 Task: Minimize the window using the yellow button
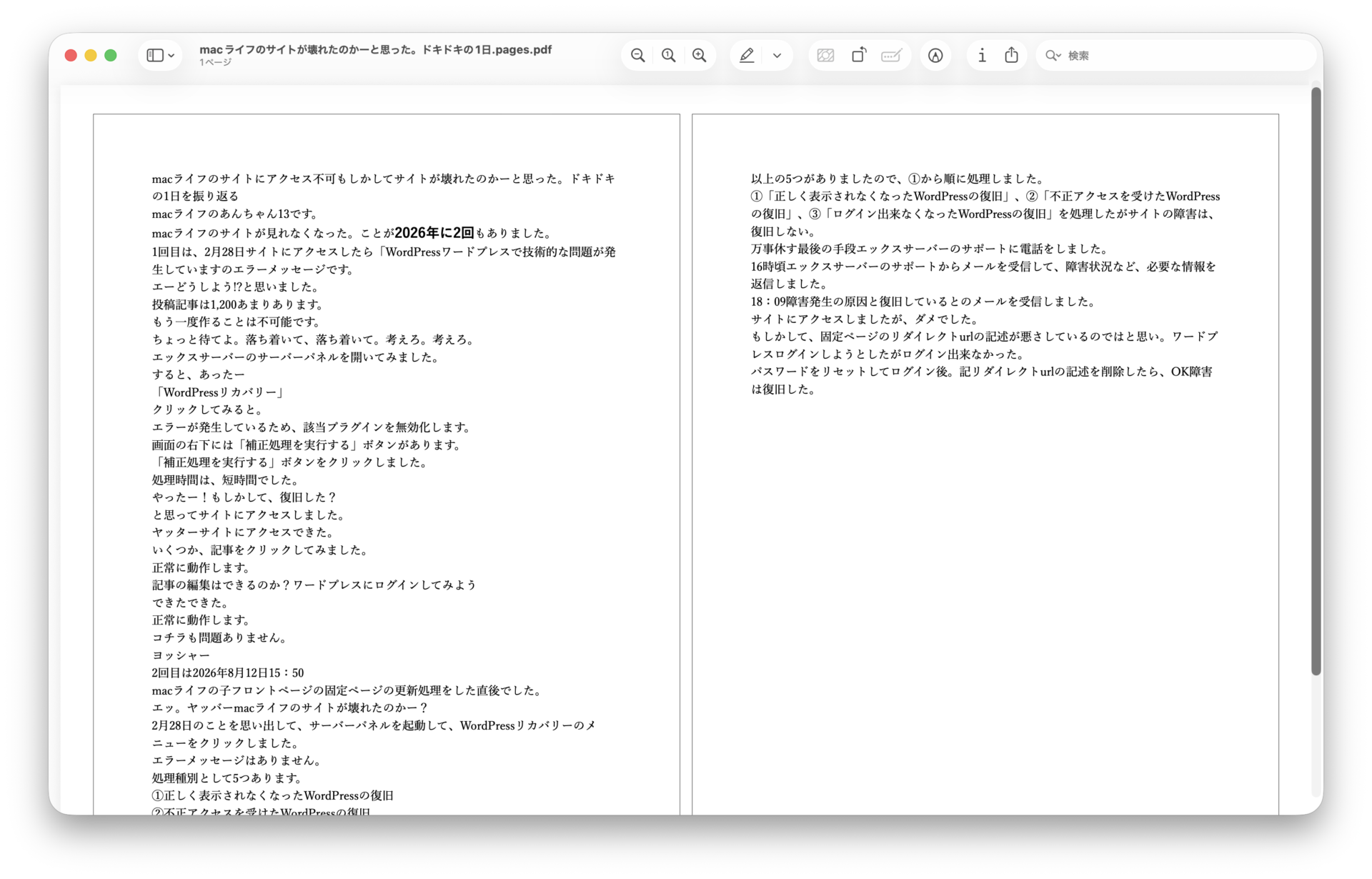coord(91,55)
